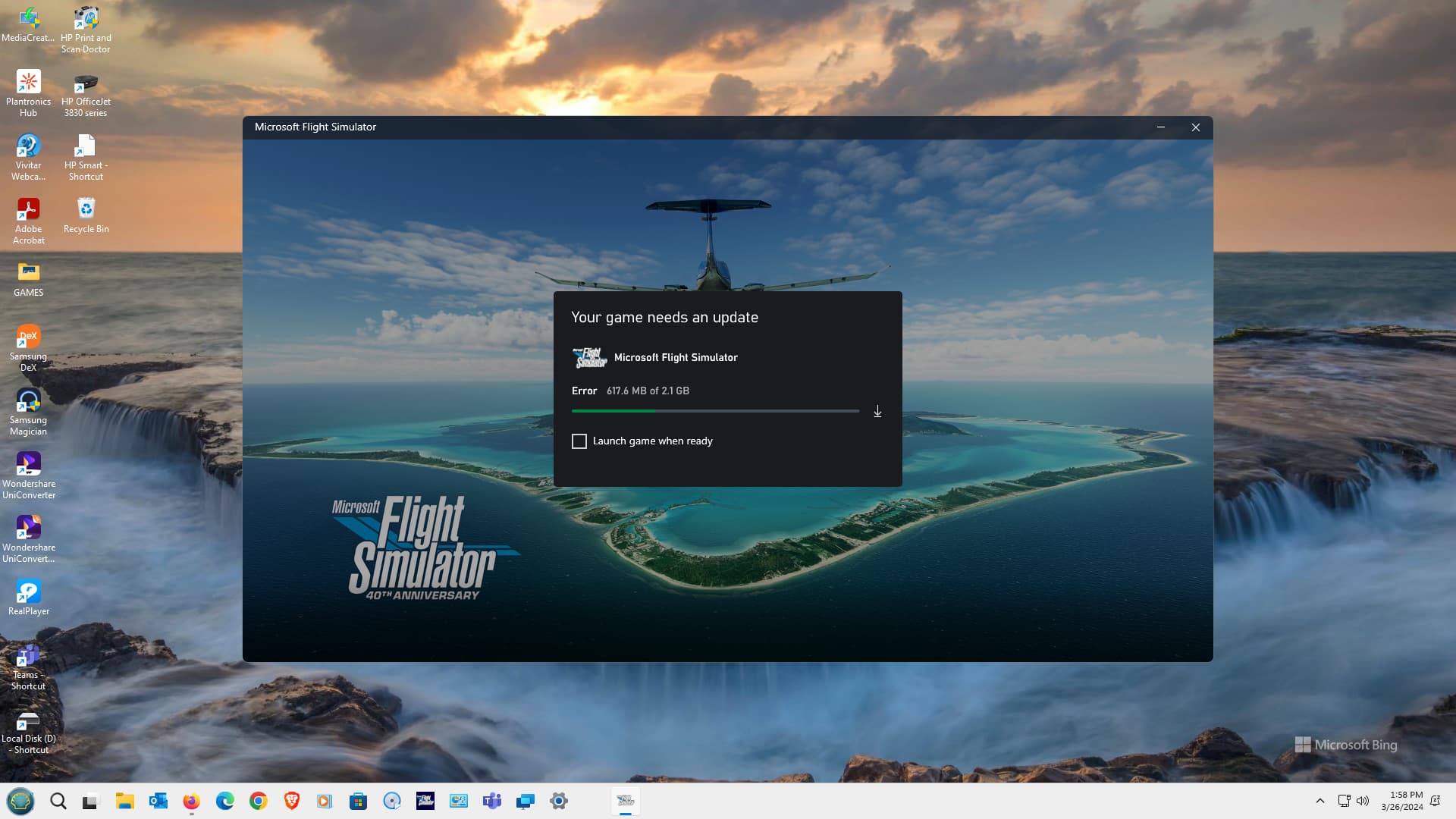This screenshot has height=819, width=1456.
Task: Open Wondershare UniConverter from the desktop
Action: 28,464
